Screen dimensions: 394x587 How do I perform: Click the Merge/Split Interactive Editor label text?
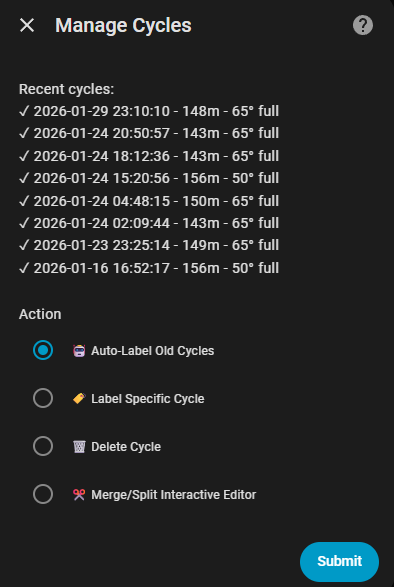174,495
